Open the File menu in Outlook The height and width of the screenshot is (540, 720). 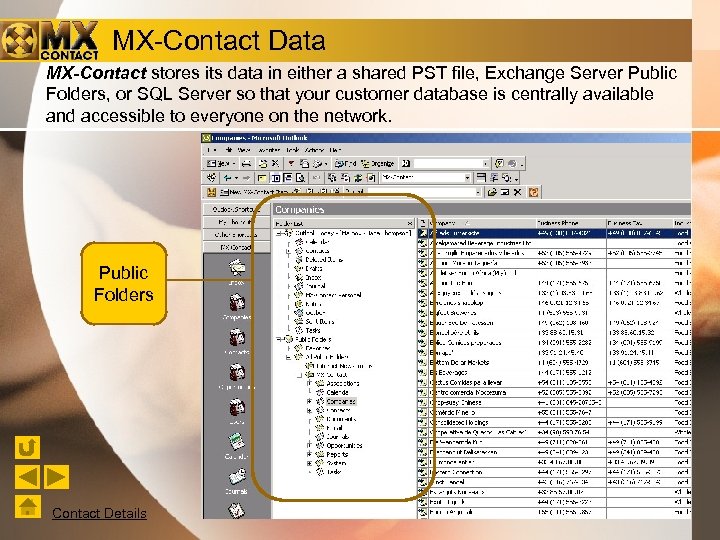pos(212,150)
